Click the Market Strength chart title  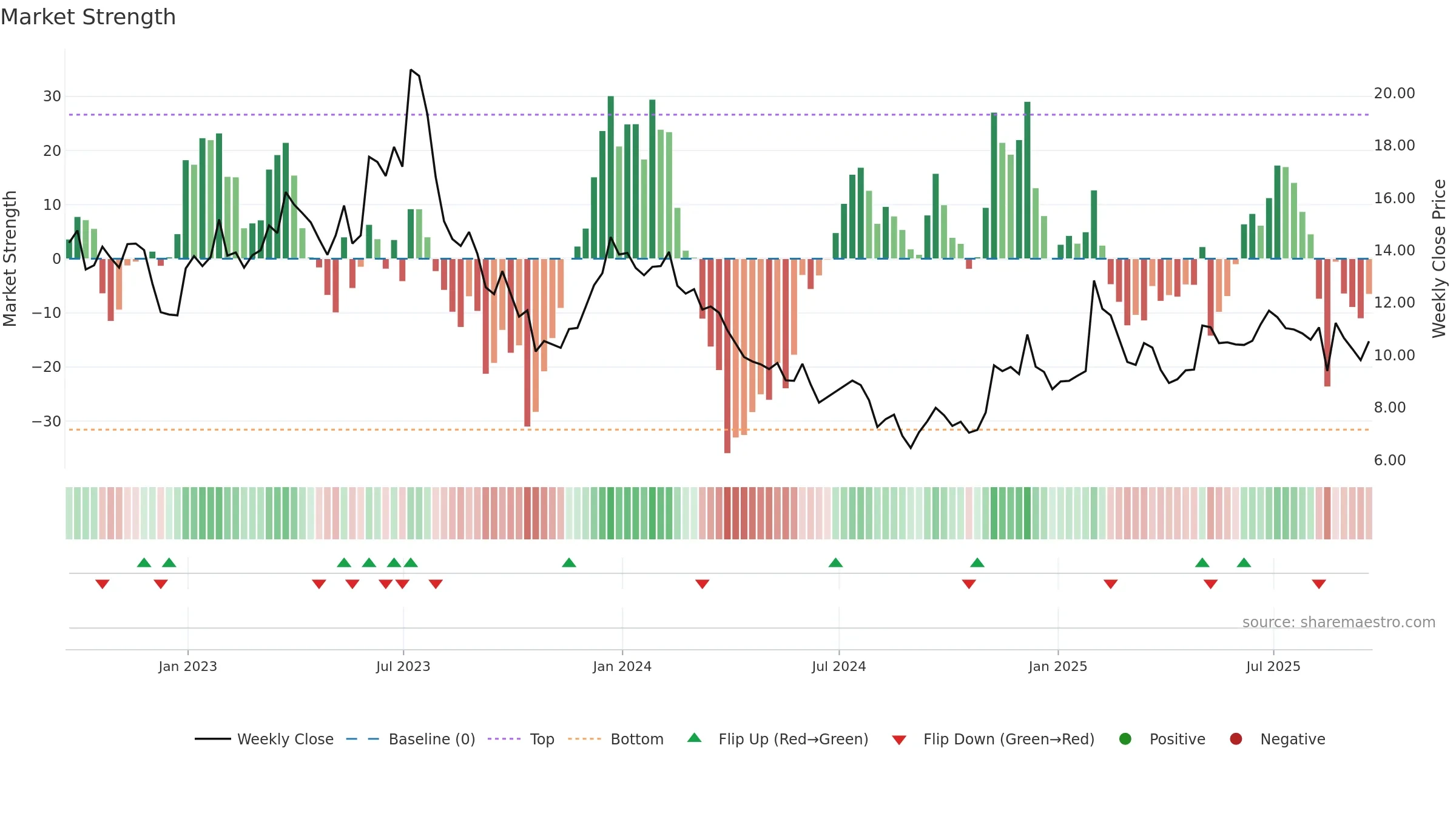89,17
